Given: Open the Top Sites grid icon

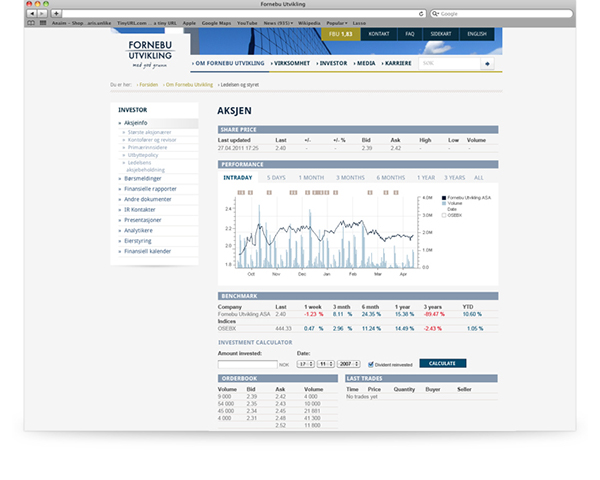Looking at the screenshot, I should coord(43,23).
